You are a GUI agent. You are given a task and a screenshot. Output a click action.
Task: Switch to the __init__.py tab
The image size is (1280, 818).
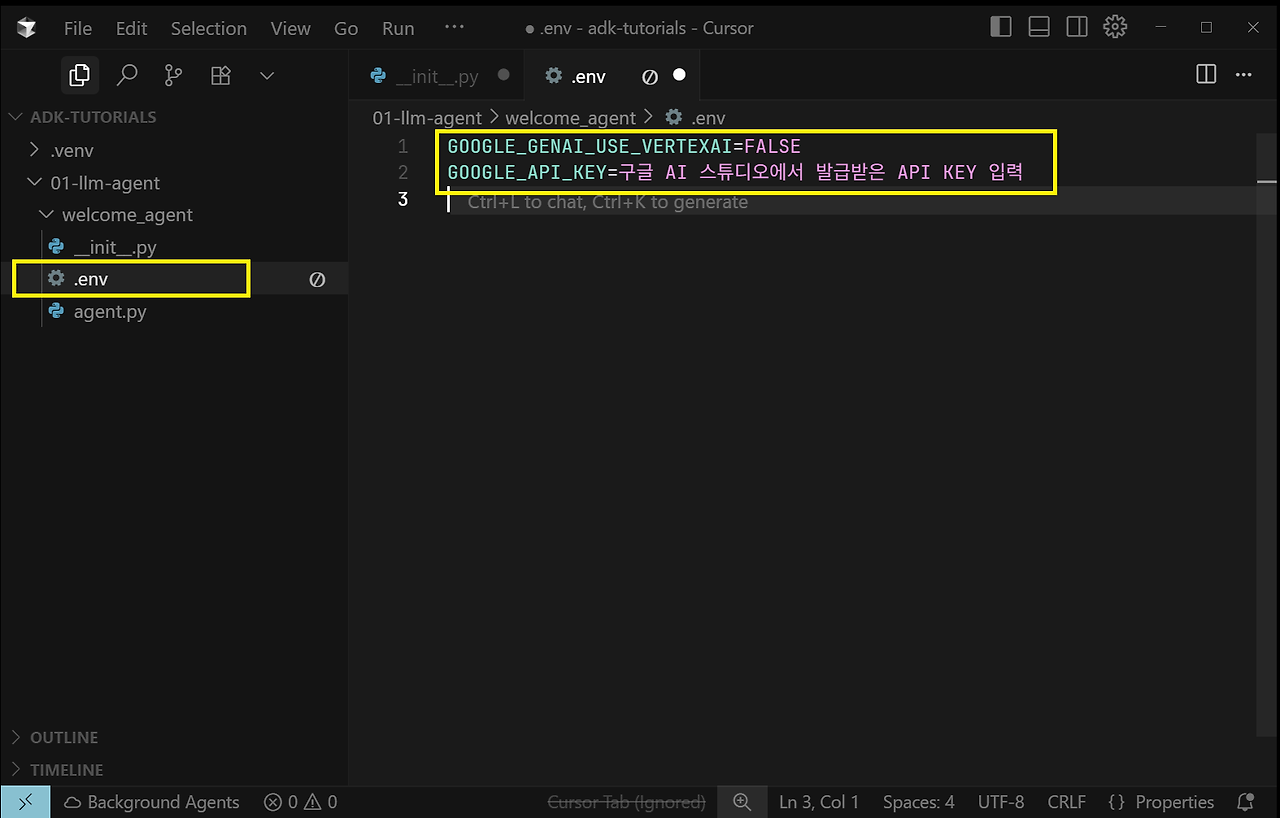coord(439,76)
